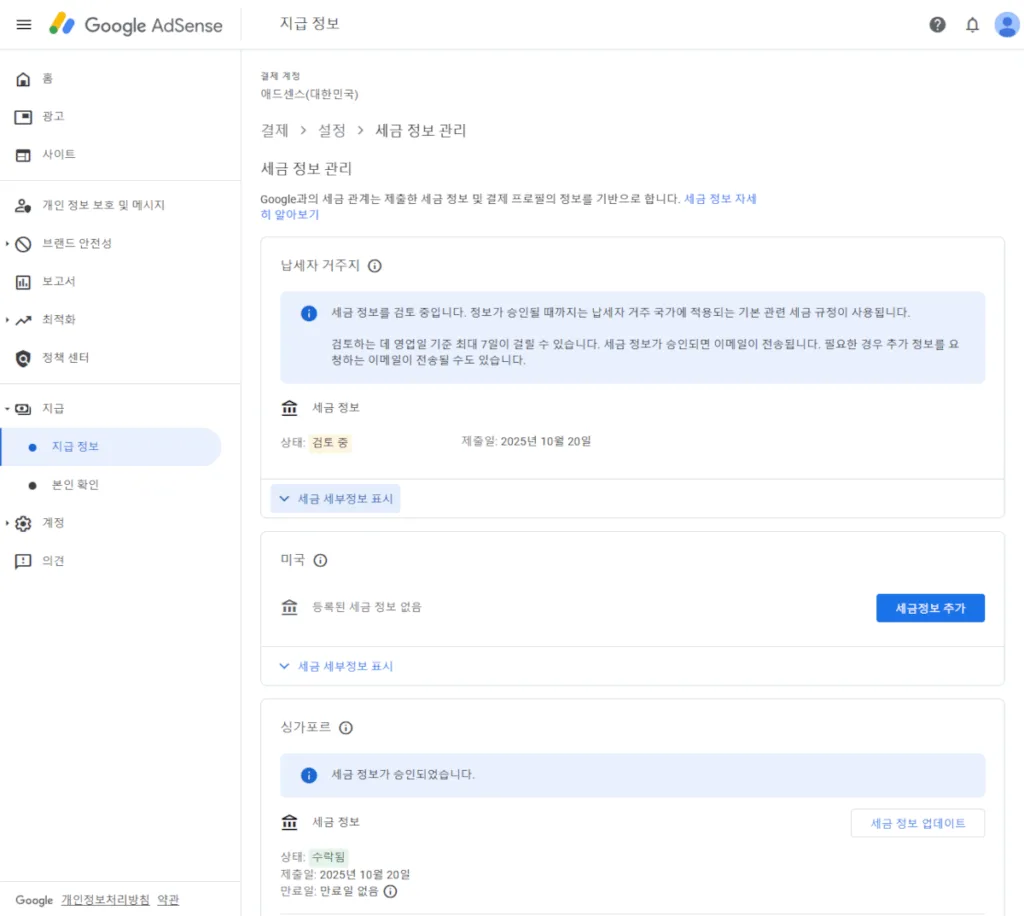The width and height of the screenshot is (1024, 916).
Task: Click the info icon next to 만료일 없음
Action: [391, 891]
